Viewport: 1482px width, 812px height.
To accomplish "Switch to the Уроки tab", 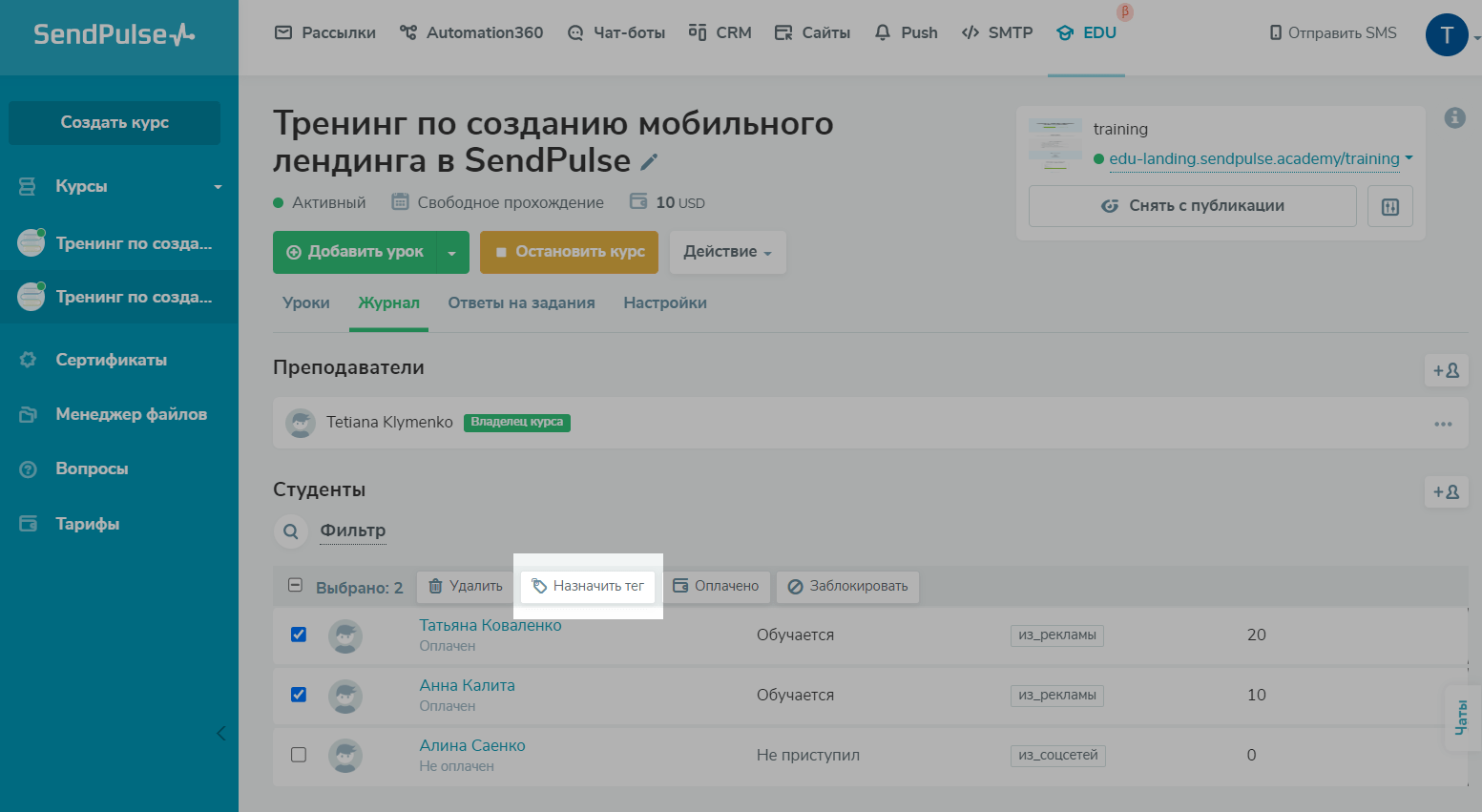I will (305, 302).
